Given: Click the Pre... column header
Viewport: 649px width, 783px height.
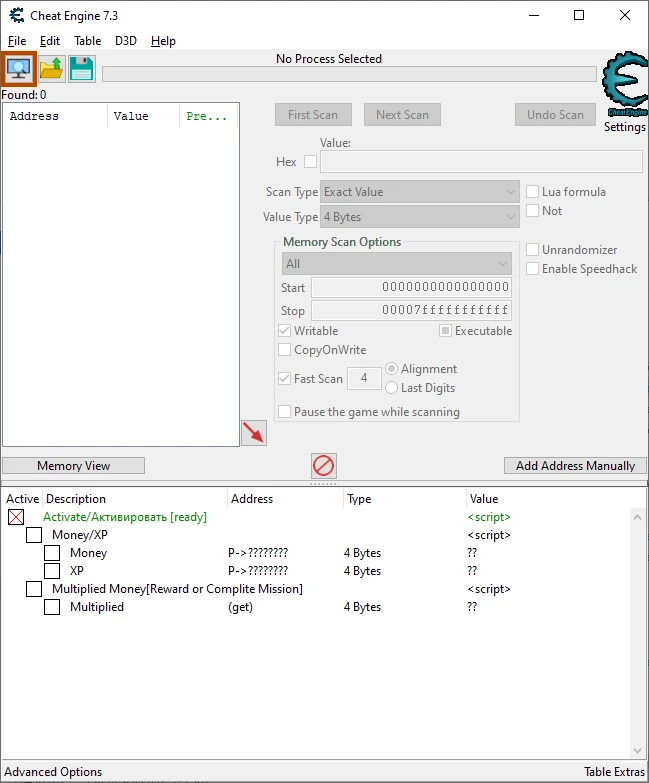Looking at the screenshot, I should (x=209, y=116).
